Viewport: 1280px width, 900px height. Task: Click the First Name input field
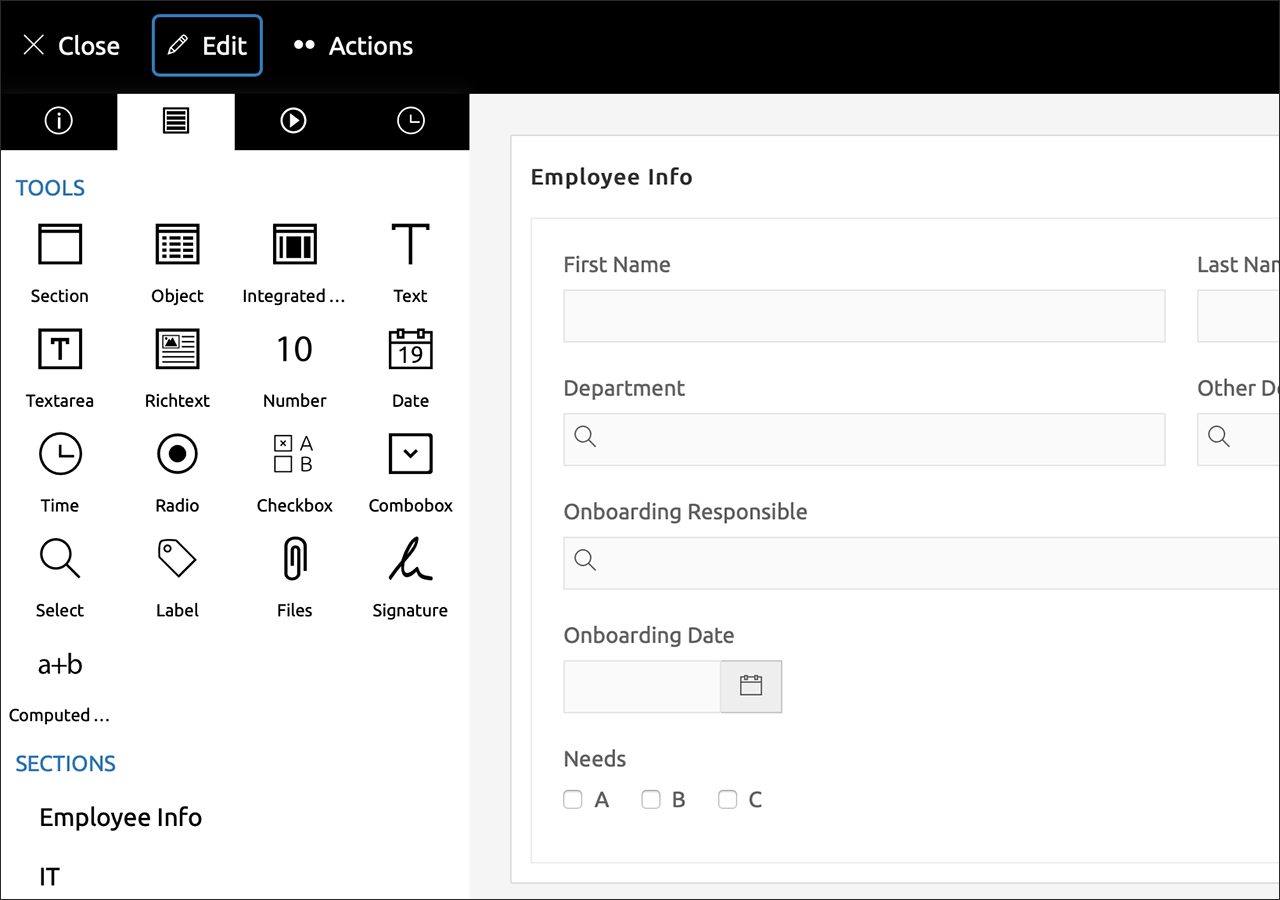click(864, 316)
